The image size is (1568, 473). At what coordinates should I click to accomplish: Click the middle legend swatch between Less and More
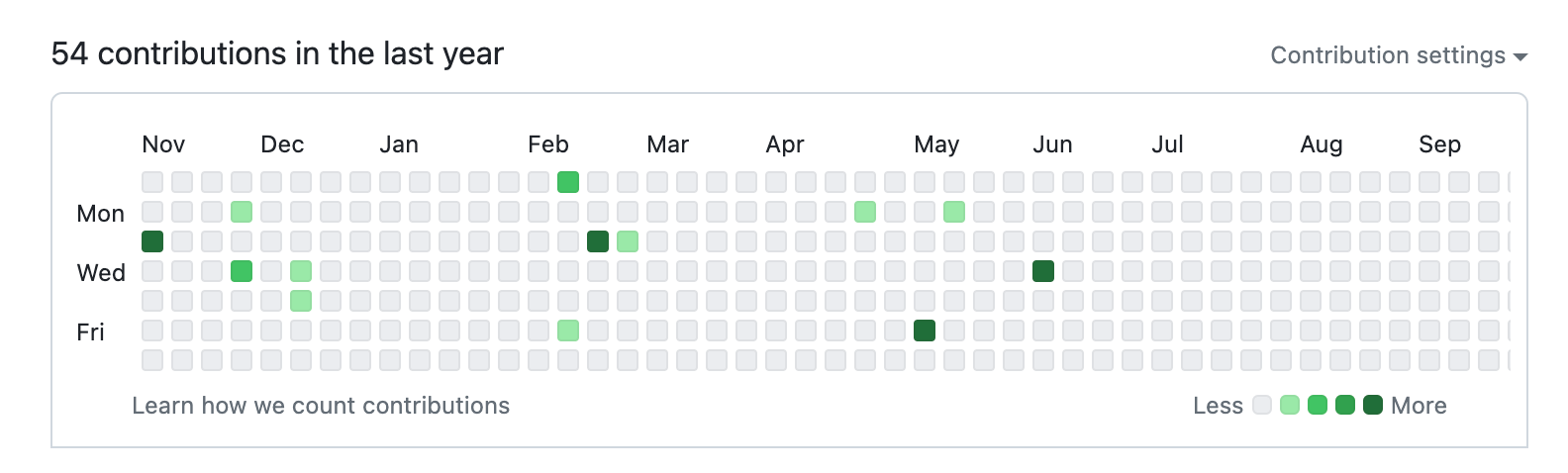click(x=1318, y=405)
